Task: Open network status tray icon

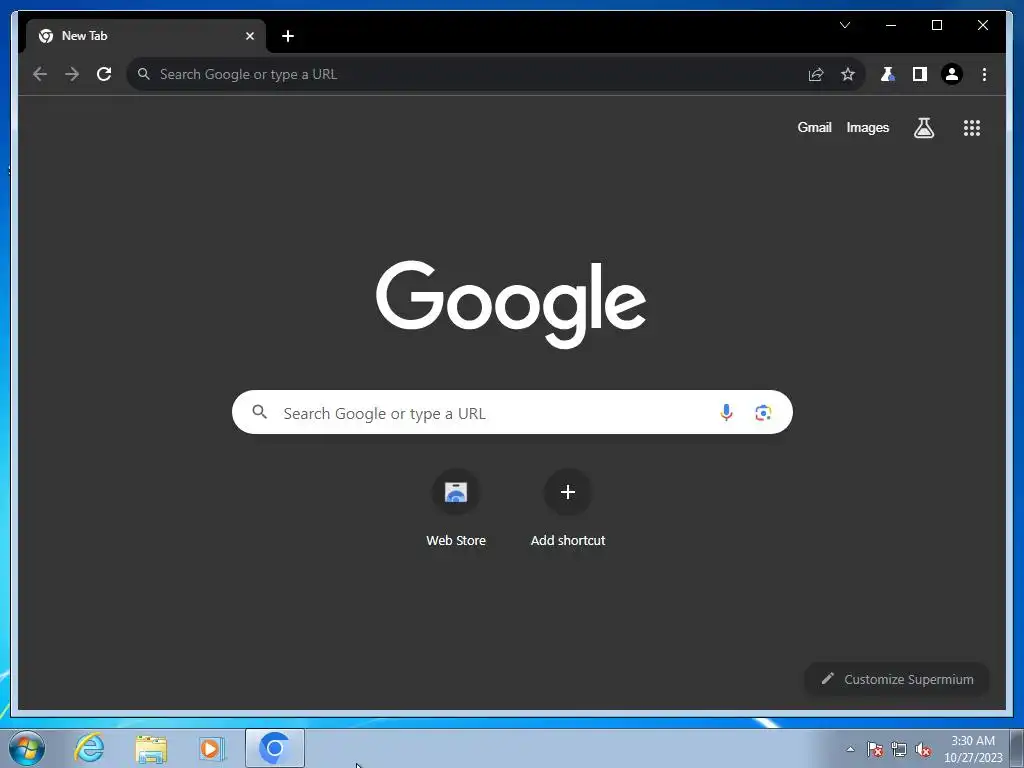Action: 899,749
